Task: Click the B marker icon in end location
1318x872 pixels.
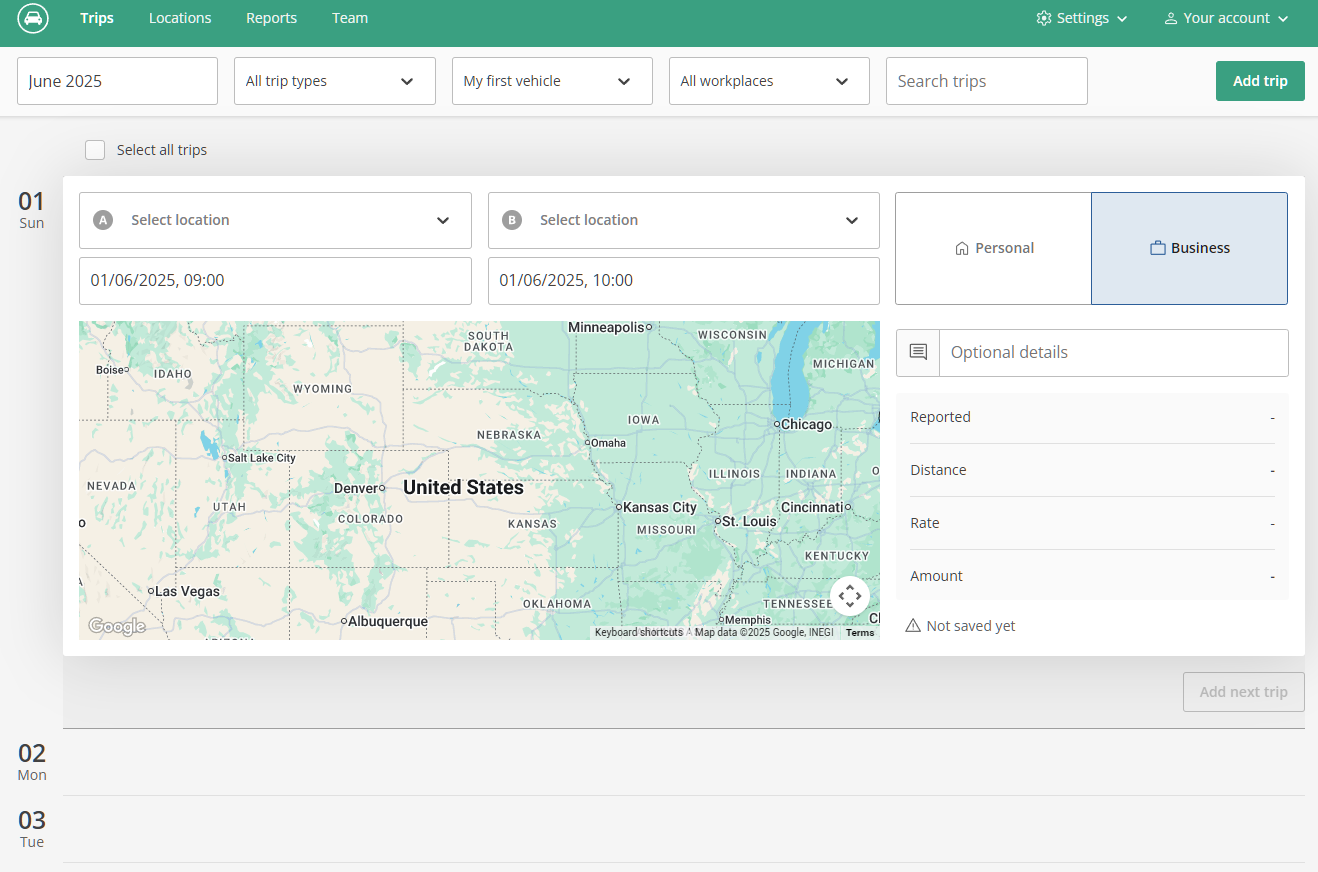Action: pos(512,220)
